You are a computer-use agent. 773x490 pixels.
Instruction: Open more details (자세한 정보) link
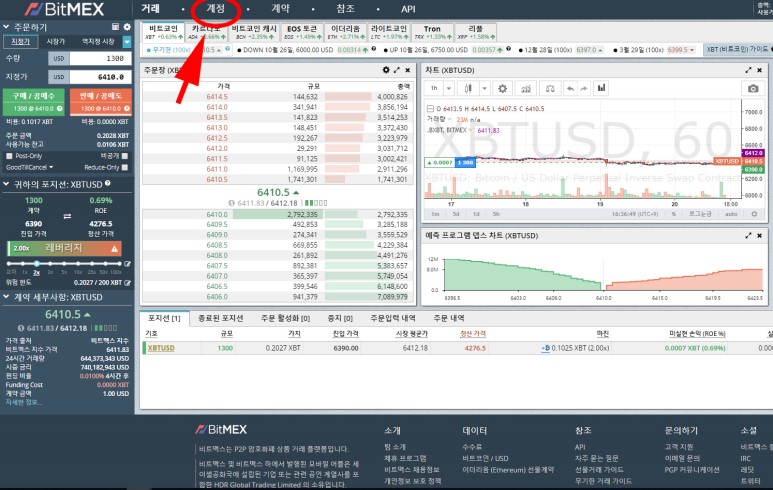[x=24, y=402]
